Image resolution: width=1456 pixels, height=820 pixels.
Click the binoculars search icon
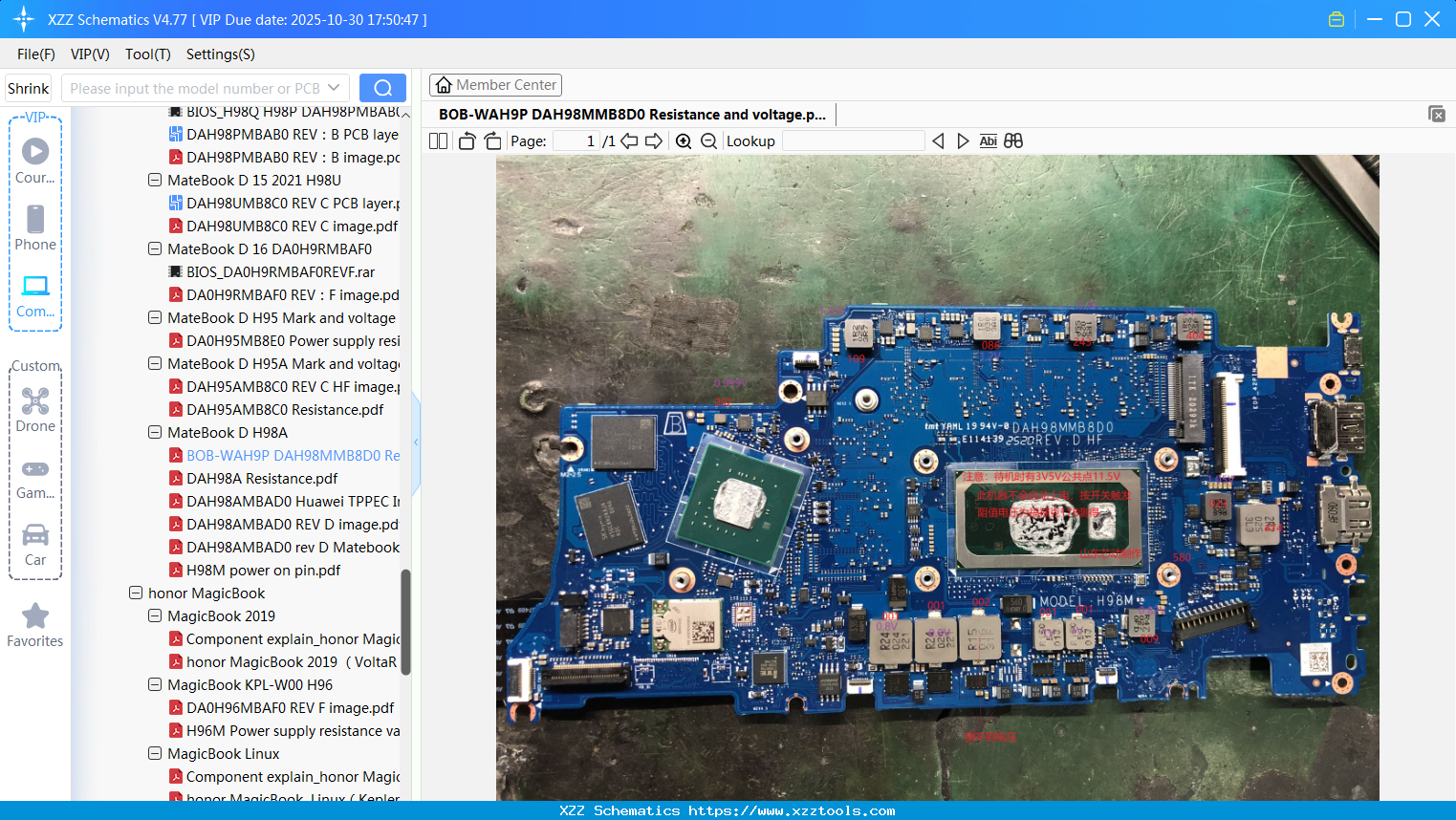(x=1013, y=141)
